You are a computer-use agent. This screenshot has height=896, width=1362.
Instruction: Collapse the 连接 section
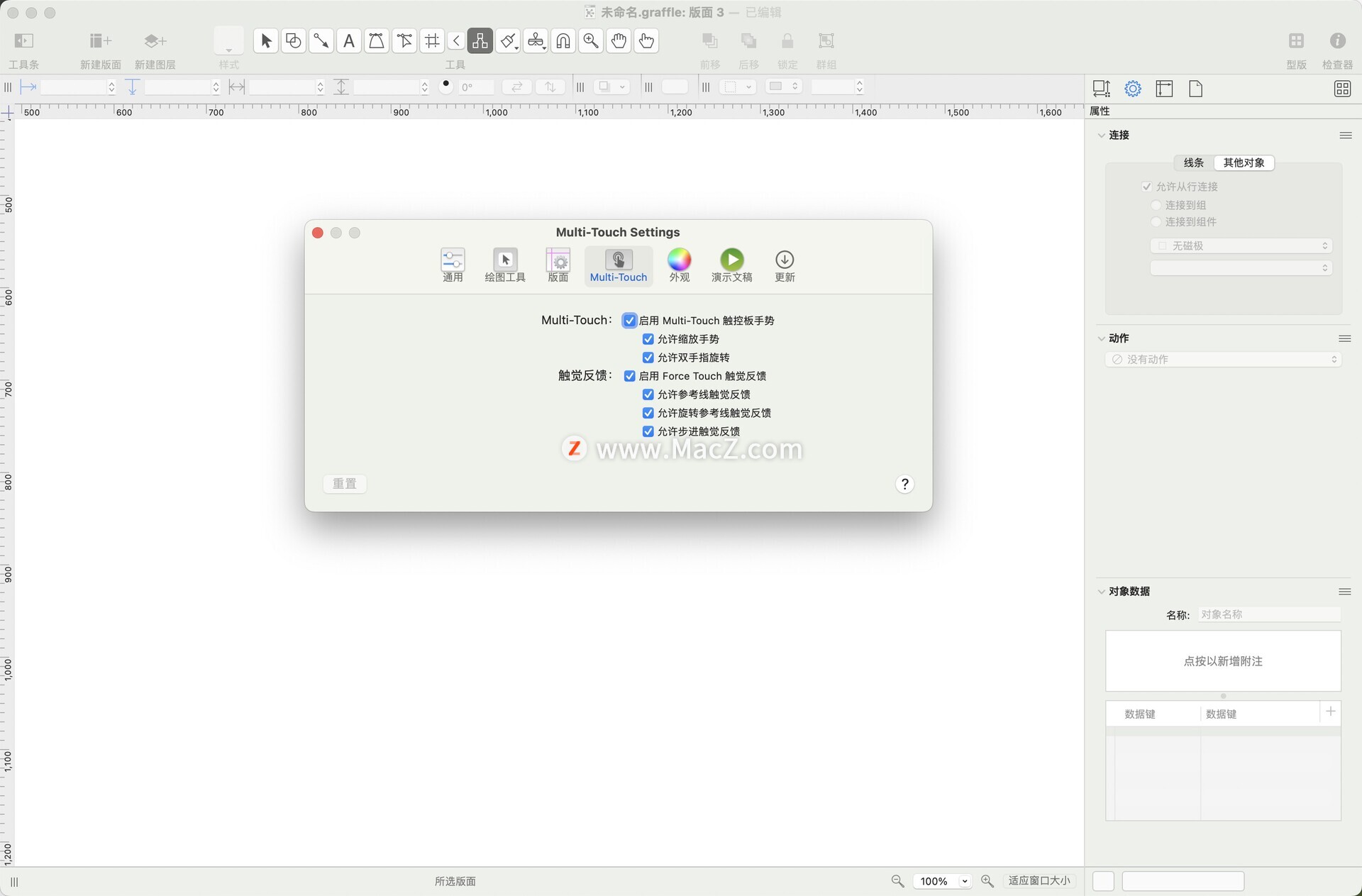click(x=1101, y=135)
